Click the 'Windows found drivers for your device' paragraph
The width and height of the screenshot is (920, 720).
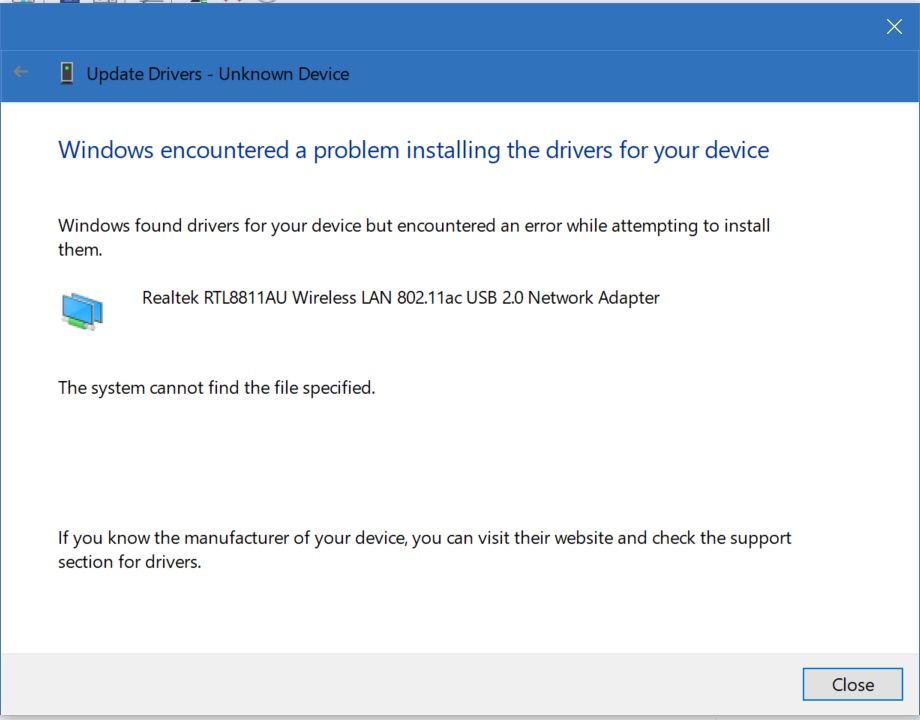[x=414, y=238]
